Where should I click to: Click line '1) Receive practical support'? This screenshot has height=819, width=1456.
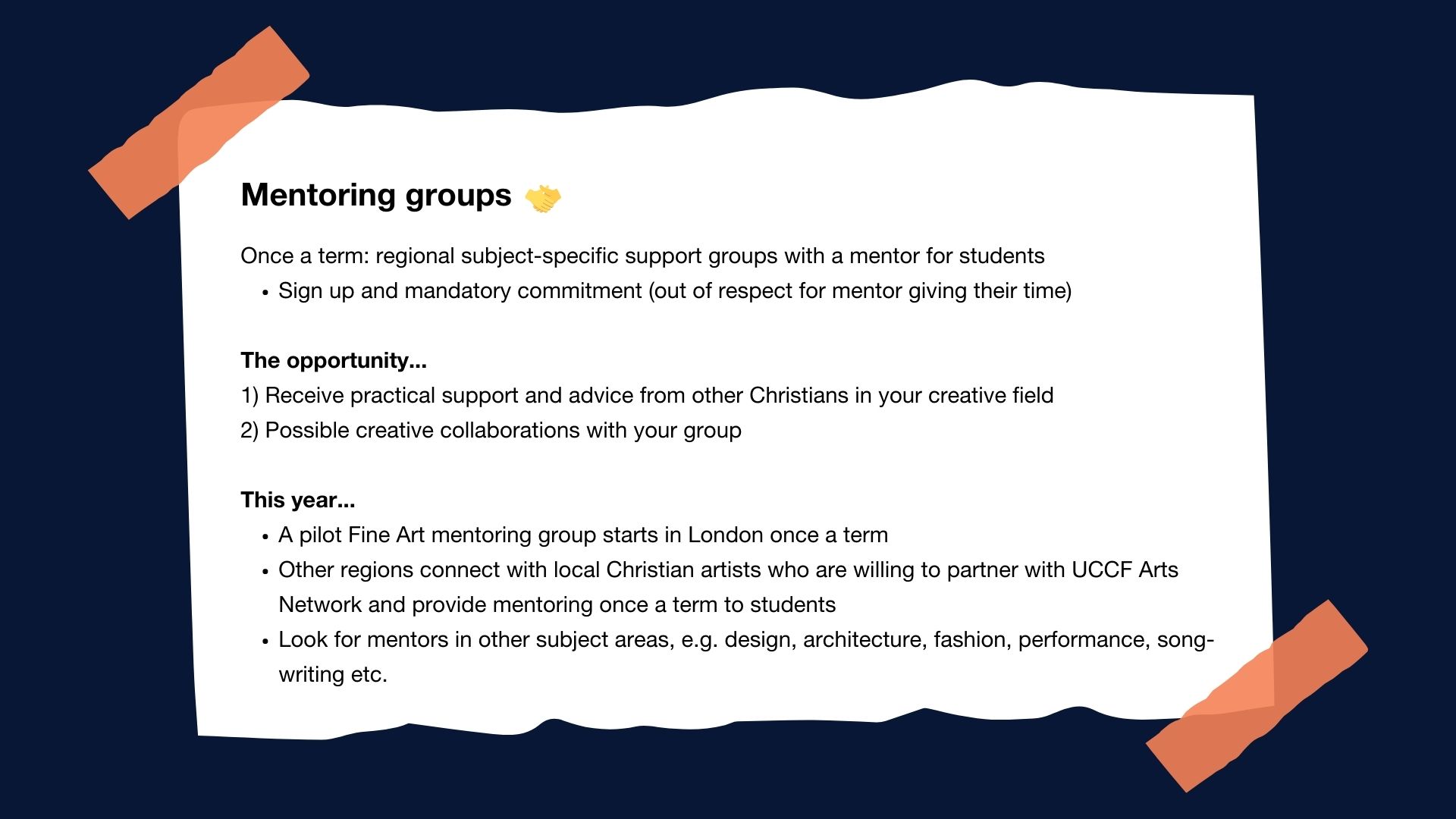(647, 396)
